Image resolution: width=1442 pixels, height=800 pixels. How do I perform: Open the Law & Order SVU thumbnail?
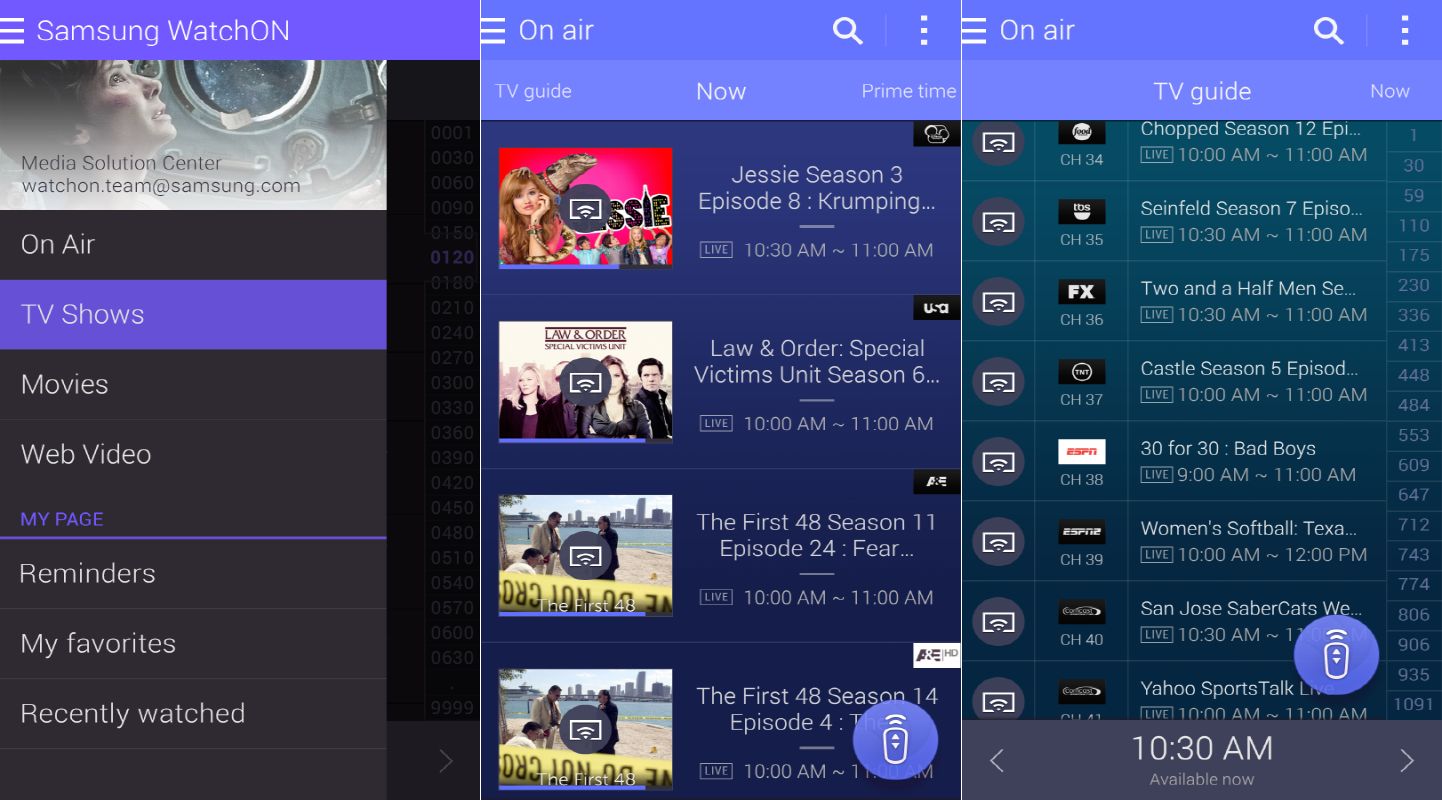[586, 382]
